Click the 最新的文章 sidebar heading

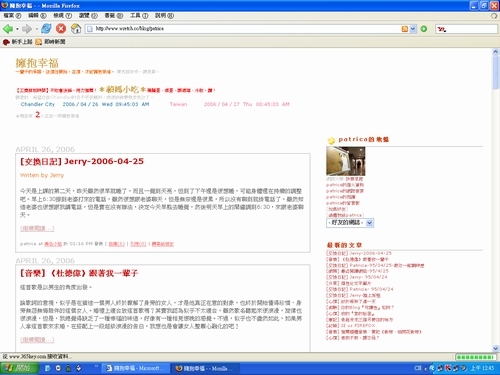(344, 245)
